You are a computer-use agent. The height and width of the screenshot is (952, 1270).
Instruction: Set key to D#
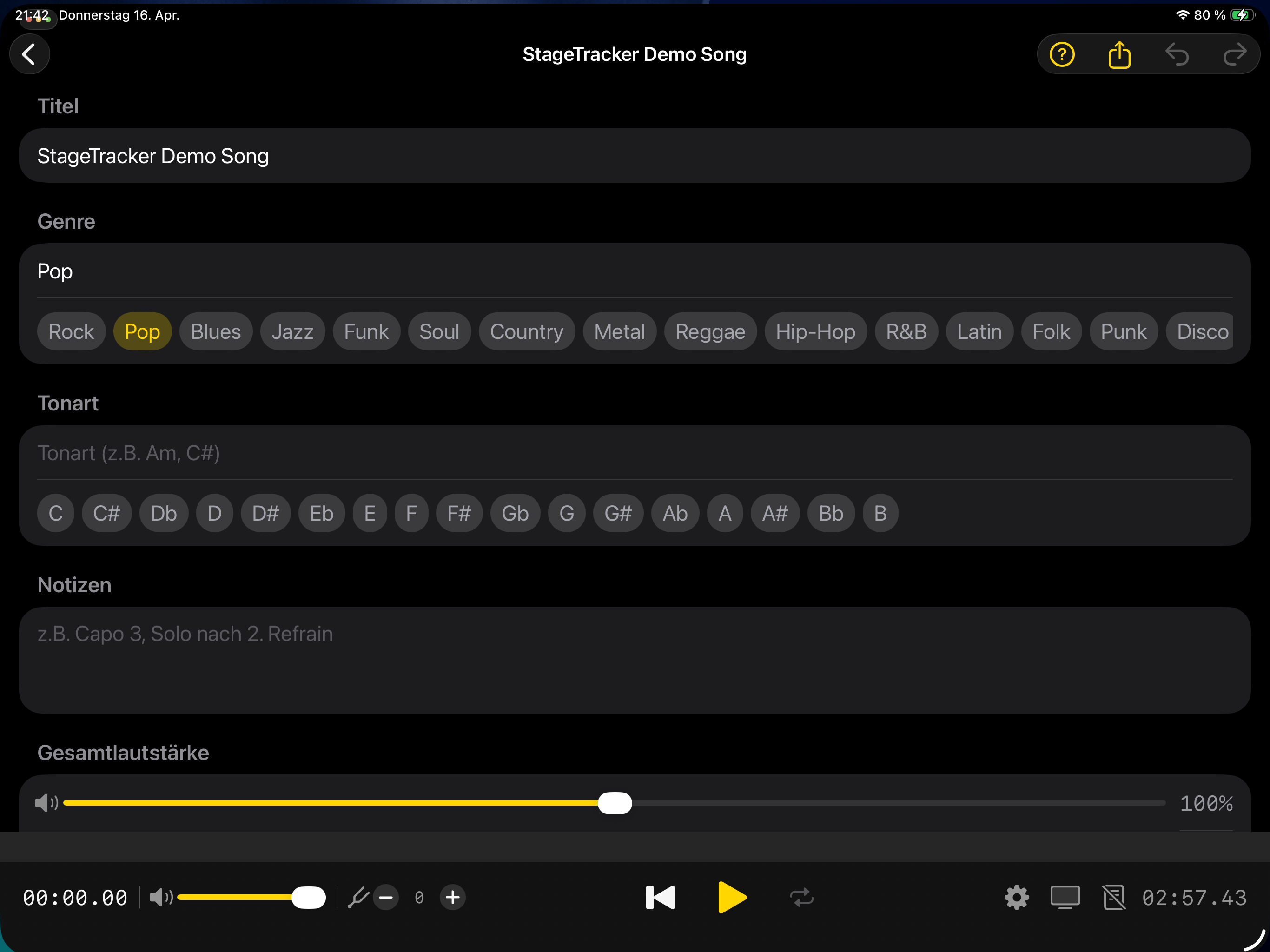coord(265,513)
